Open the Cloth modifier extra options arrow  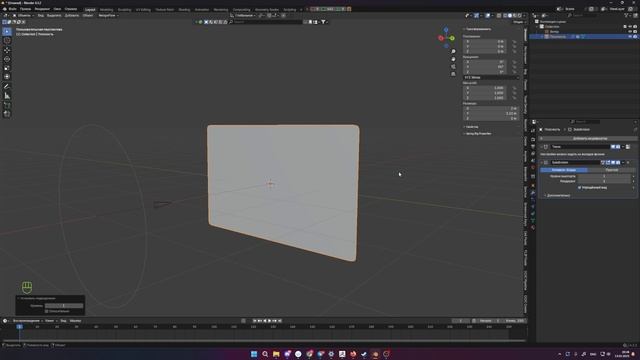(x=623, y=147)
